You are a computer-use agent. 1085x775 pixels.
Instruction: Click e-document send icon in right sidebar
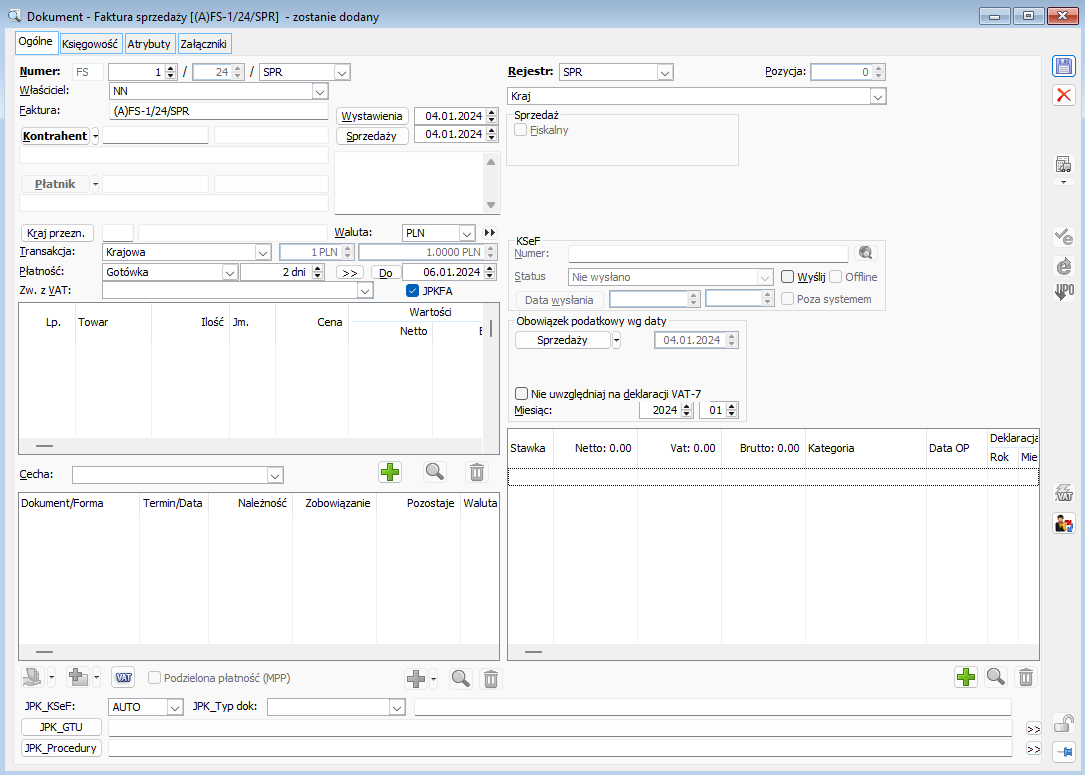pyautogui.click(x=1064, y=265)
